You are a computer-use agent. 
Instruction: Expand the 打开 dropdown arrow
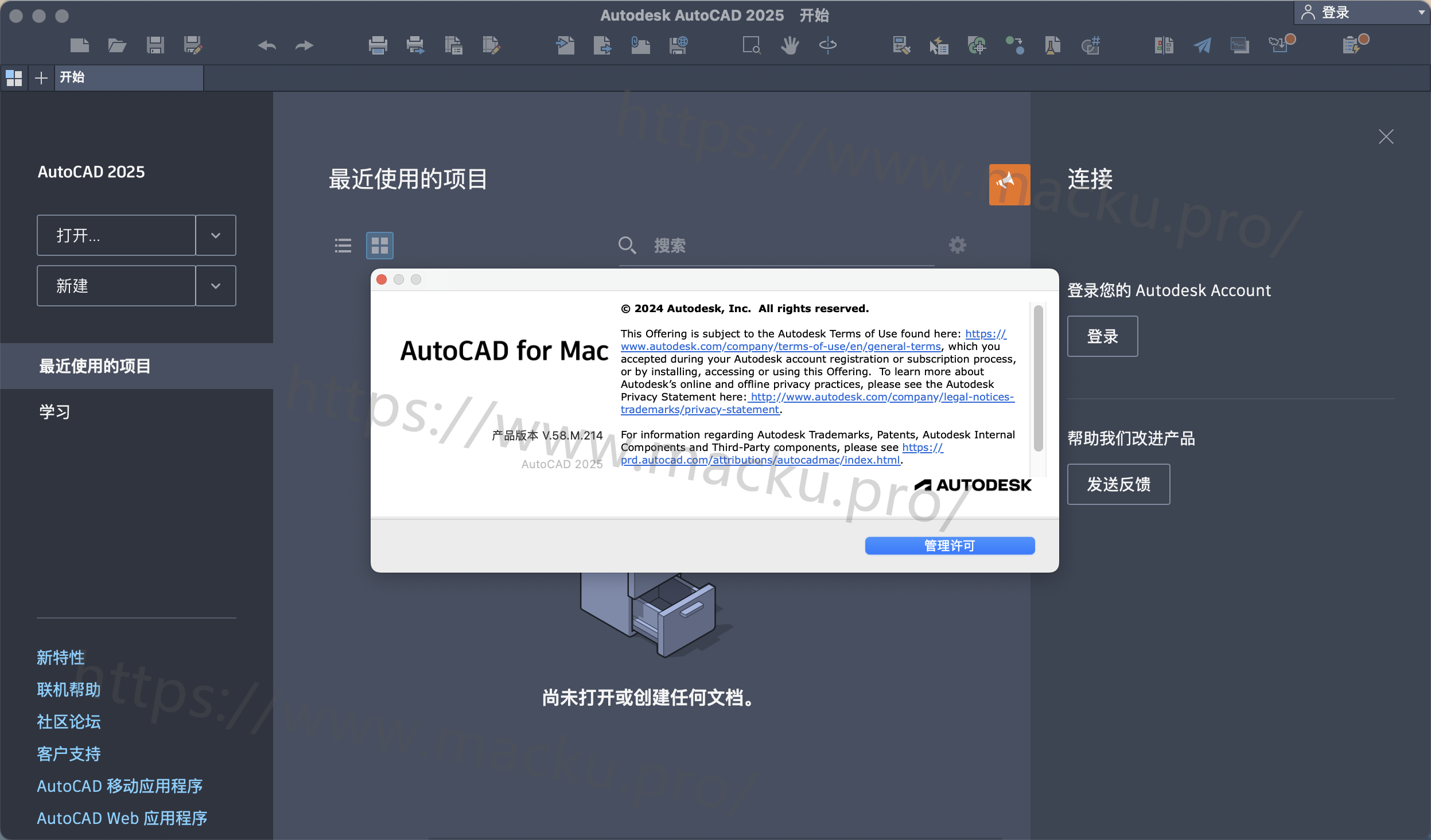(x=216, y=235)
